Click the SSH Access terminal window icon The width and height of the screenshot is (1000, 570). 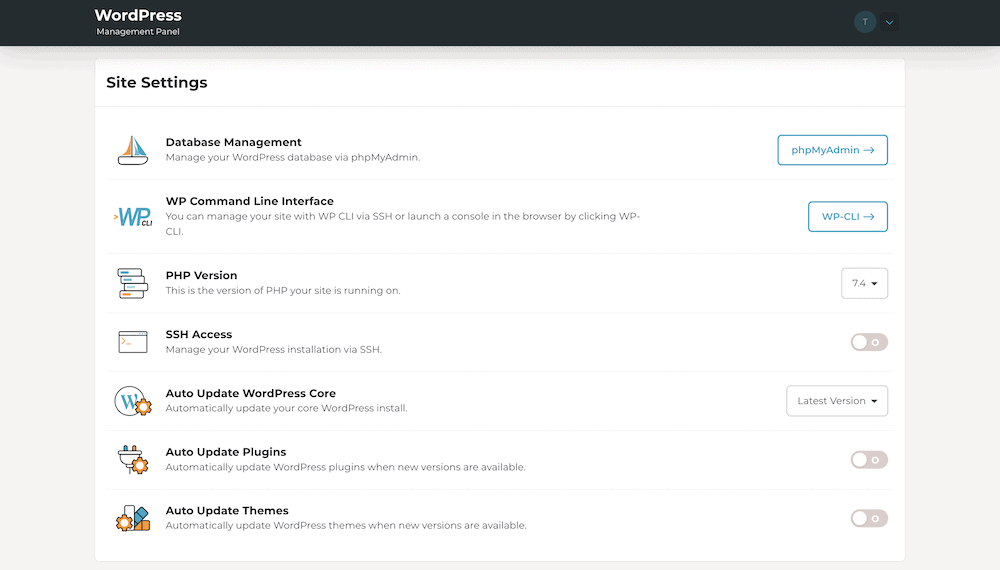[132, 342]
